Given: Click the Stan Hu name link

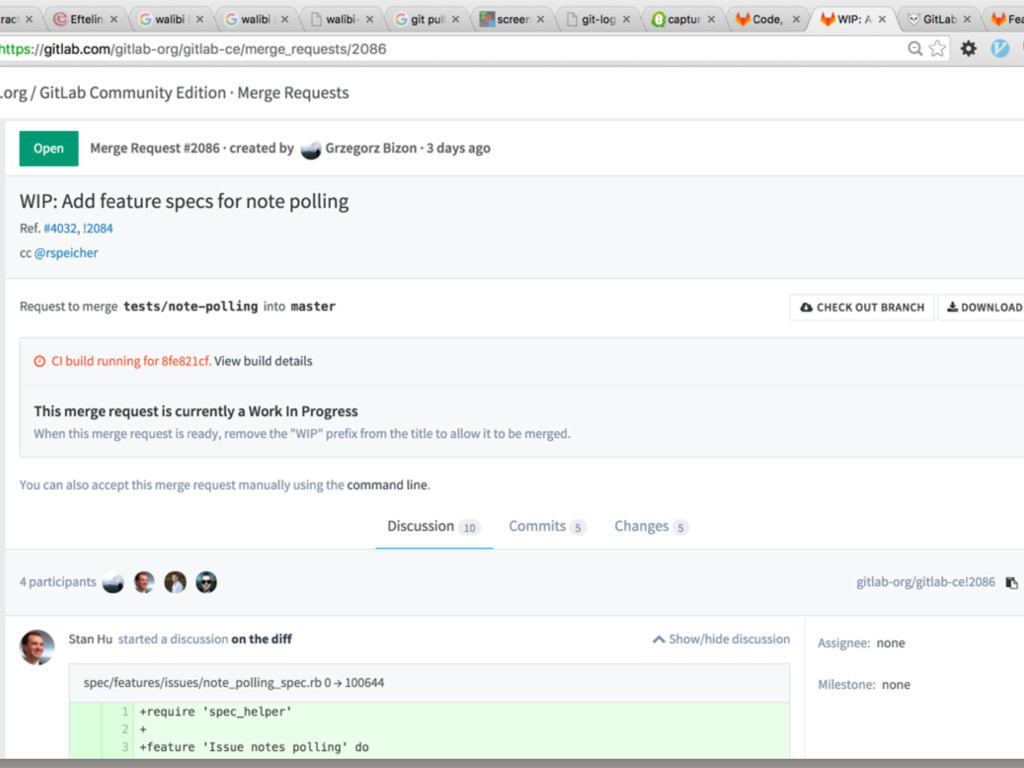Looking at the screenshot, I should click(90, 639).
